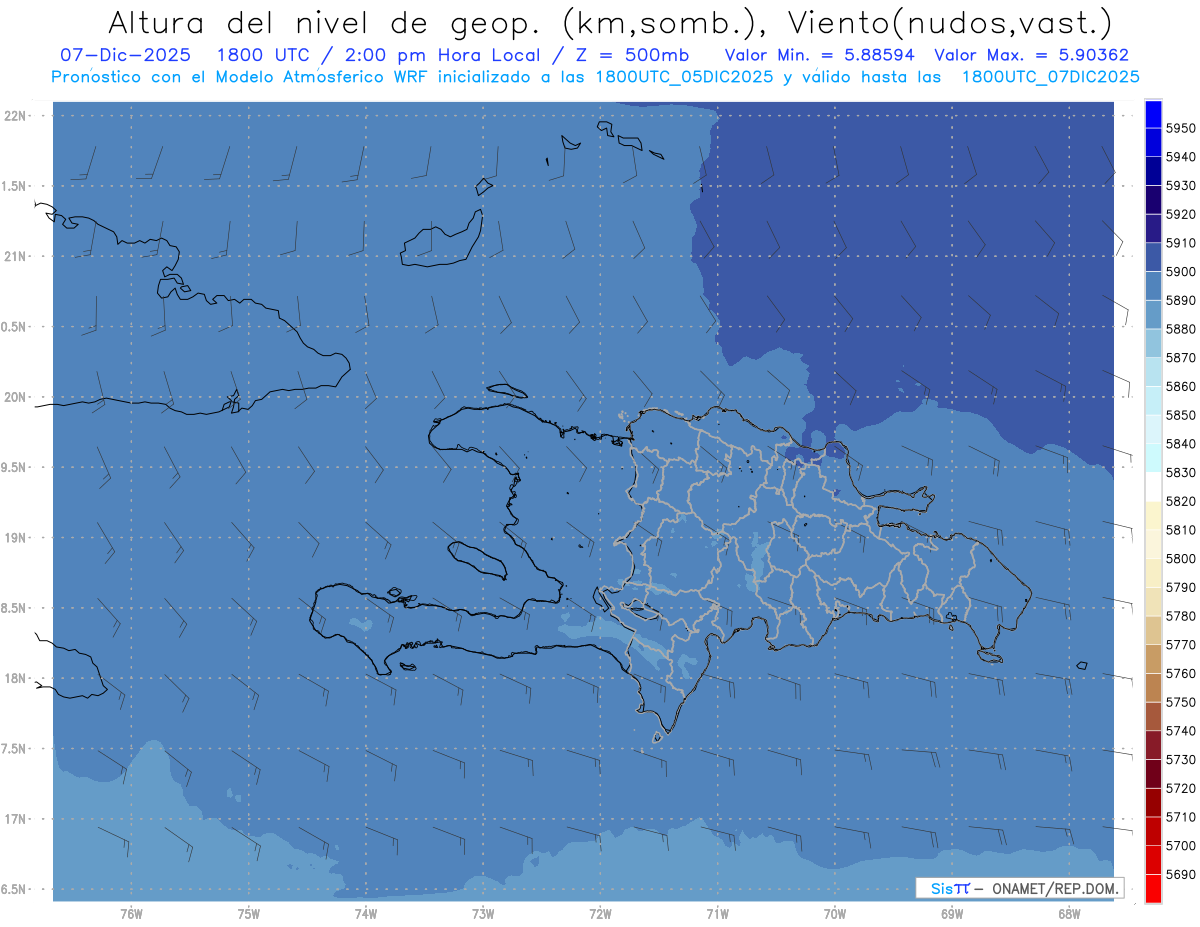1200x927 pixels.
Task: Click the '5950' colorbar value
Action: click(1181, 128)
